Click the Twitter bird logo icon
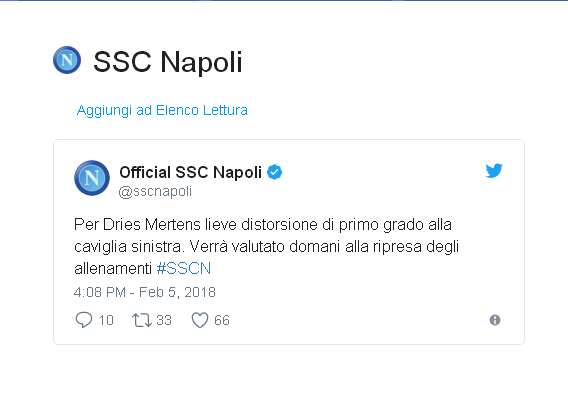Screen dimensions: 568x396 coord(494,171)
